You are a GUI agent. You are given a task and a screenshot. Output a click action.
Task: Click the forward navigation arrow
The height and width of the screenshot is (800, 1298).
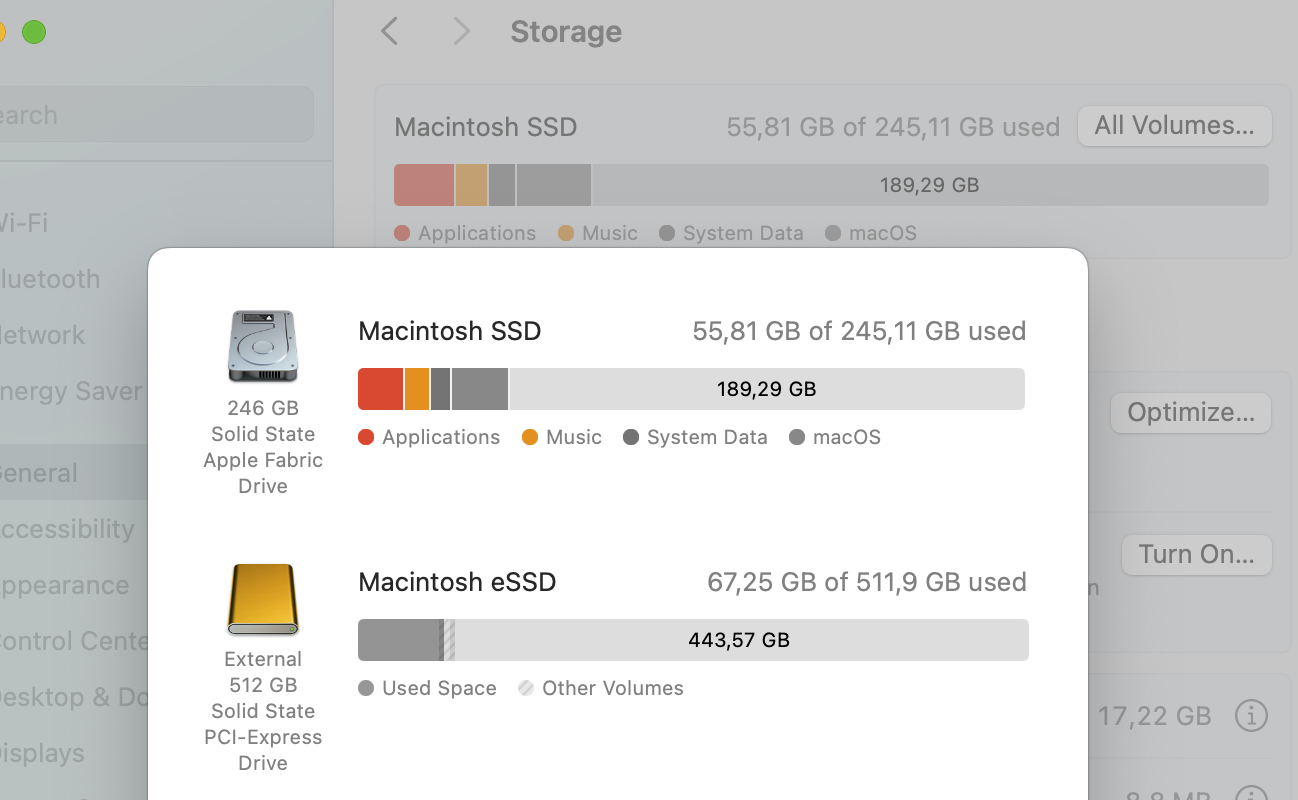coord(461,31)
